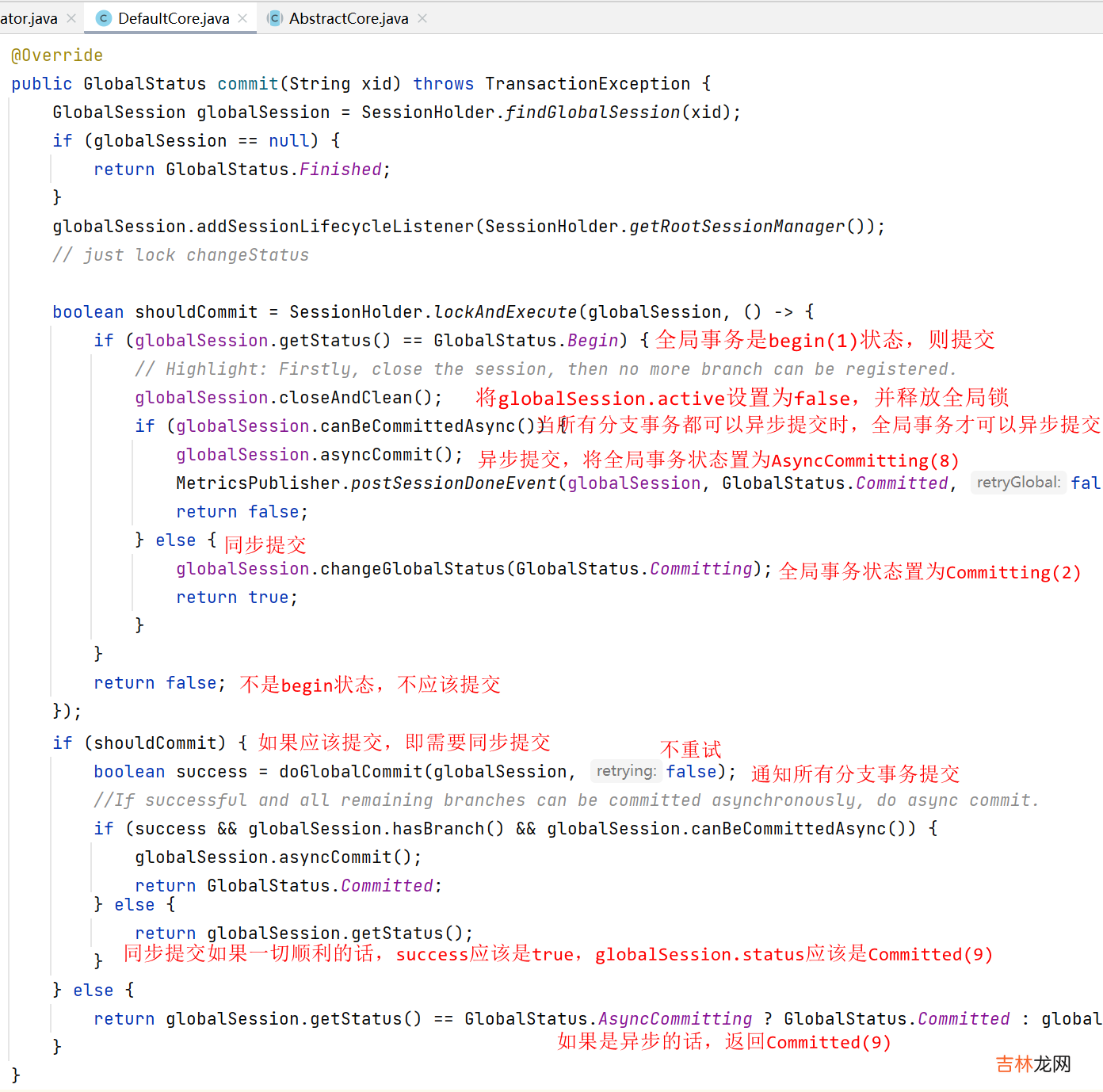Close the AbstractCore.java editor tab
This screenshot has width=1103, height=1092.
pos(422,18)
